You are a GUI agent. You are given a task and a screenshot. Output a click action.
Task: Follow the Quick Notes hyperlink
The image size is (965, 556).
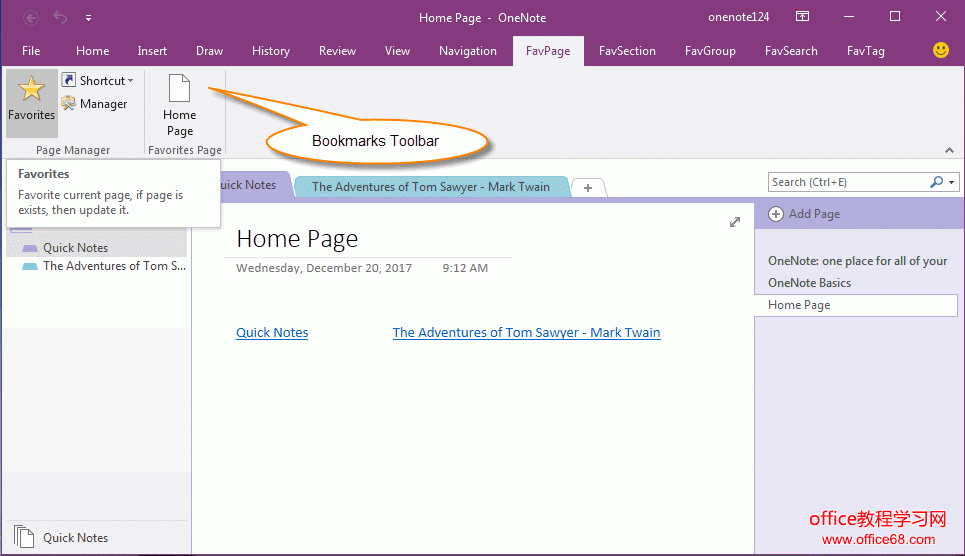(272, 332)
